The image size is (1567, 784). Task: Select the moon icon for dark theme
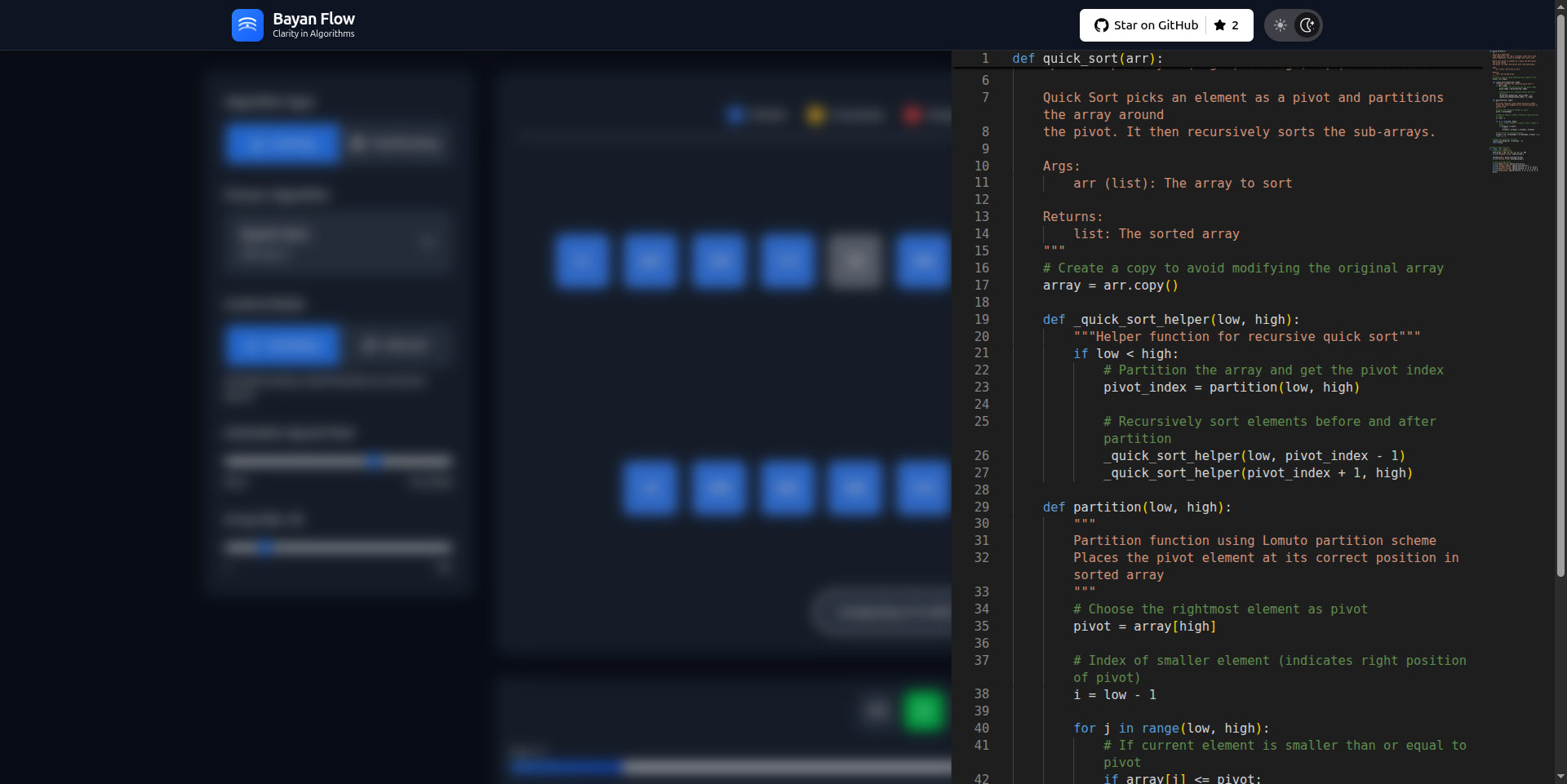[1307, 25]
